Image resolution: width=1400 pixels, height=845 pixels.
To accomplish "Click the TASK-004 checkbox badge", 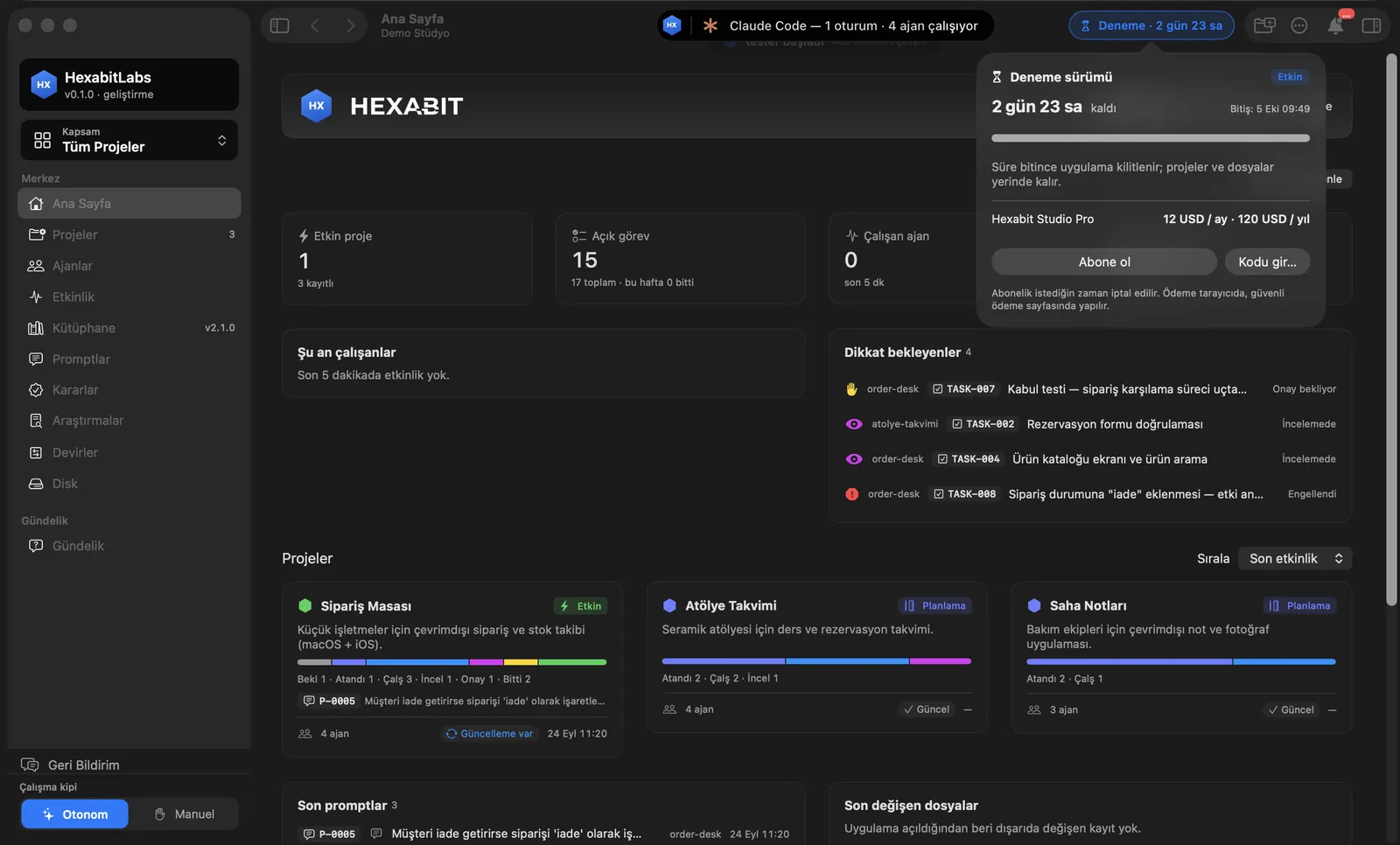I will tap(969, 459).
